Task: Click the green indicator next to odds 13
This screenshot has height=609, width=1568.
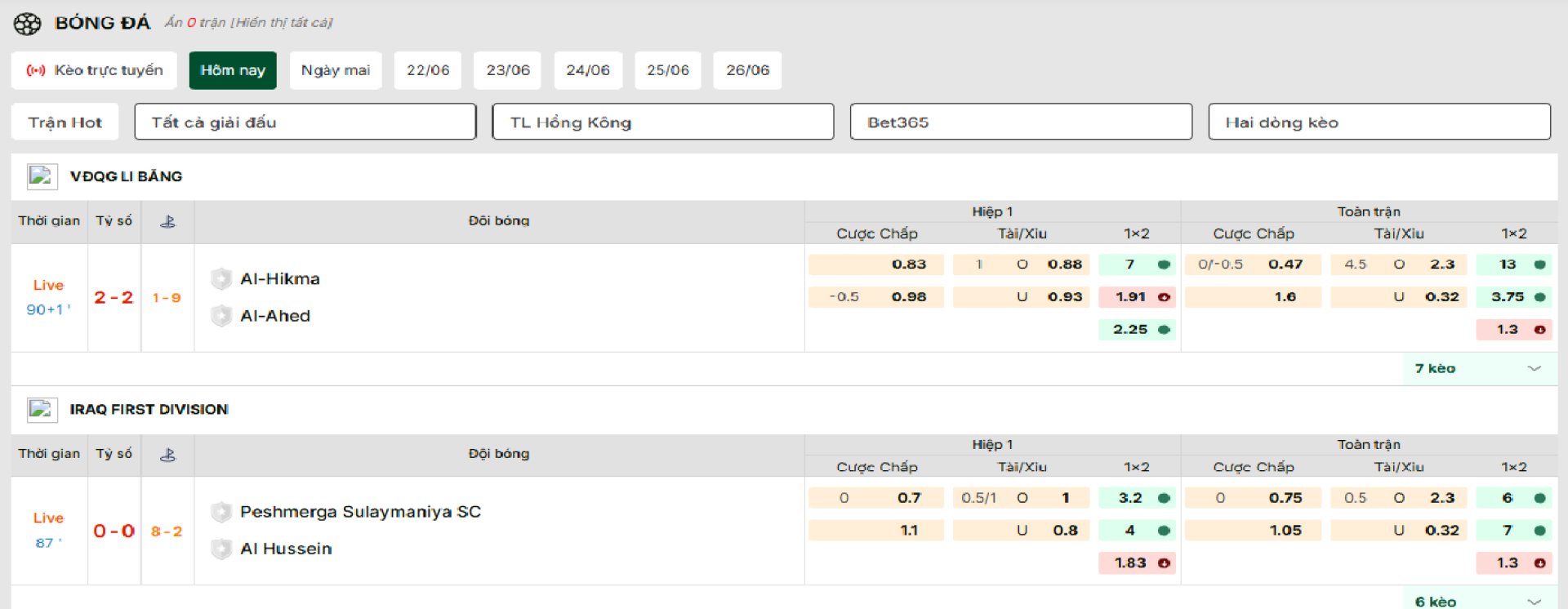Action: pos(1539,264)
